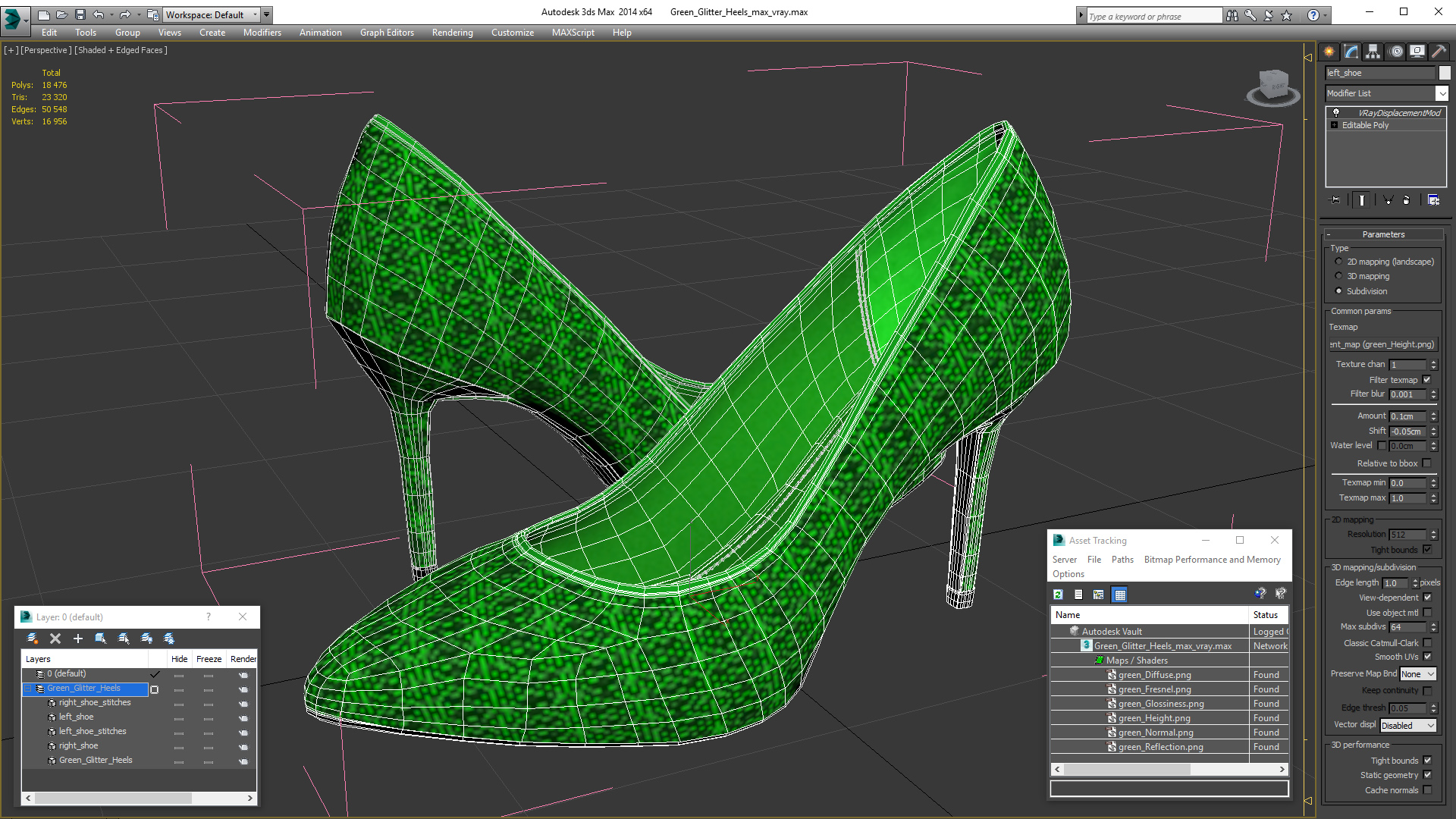Switch to the Hierarchy panel tab
Image resolution: width=1456 pixels, height=819 pixels.
1373,52
